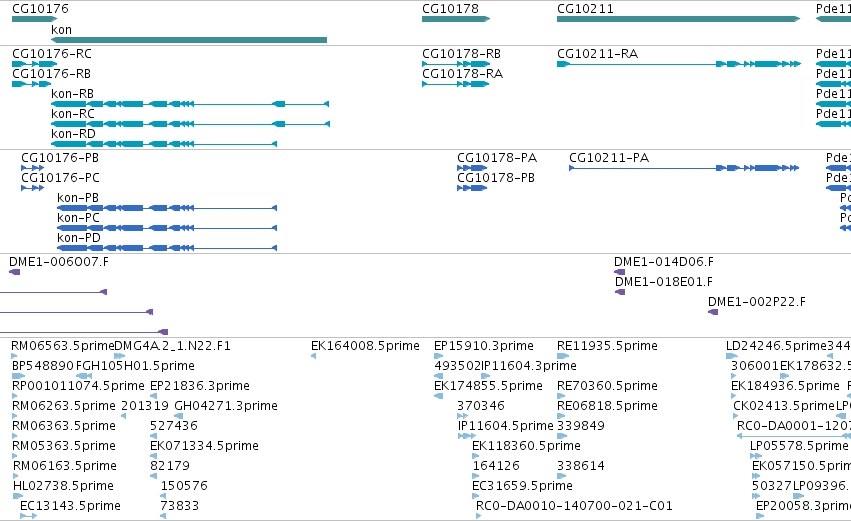Select the EK164008.5prime EST label
Viewport: 851px width, 521px height.
coord(365,346)
